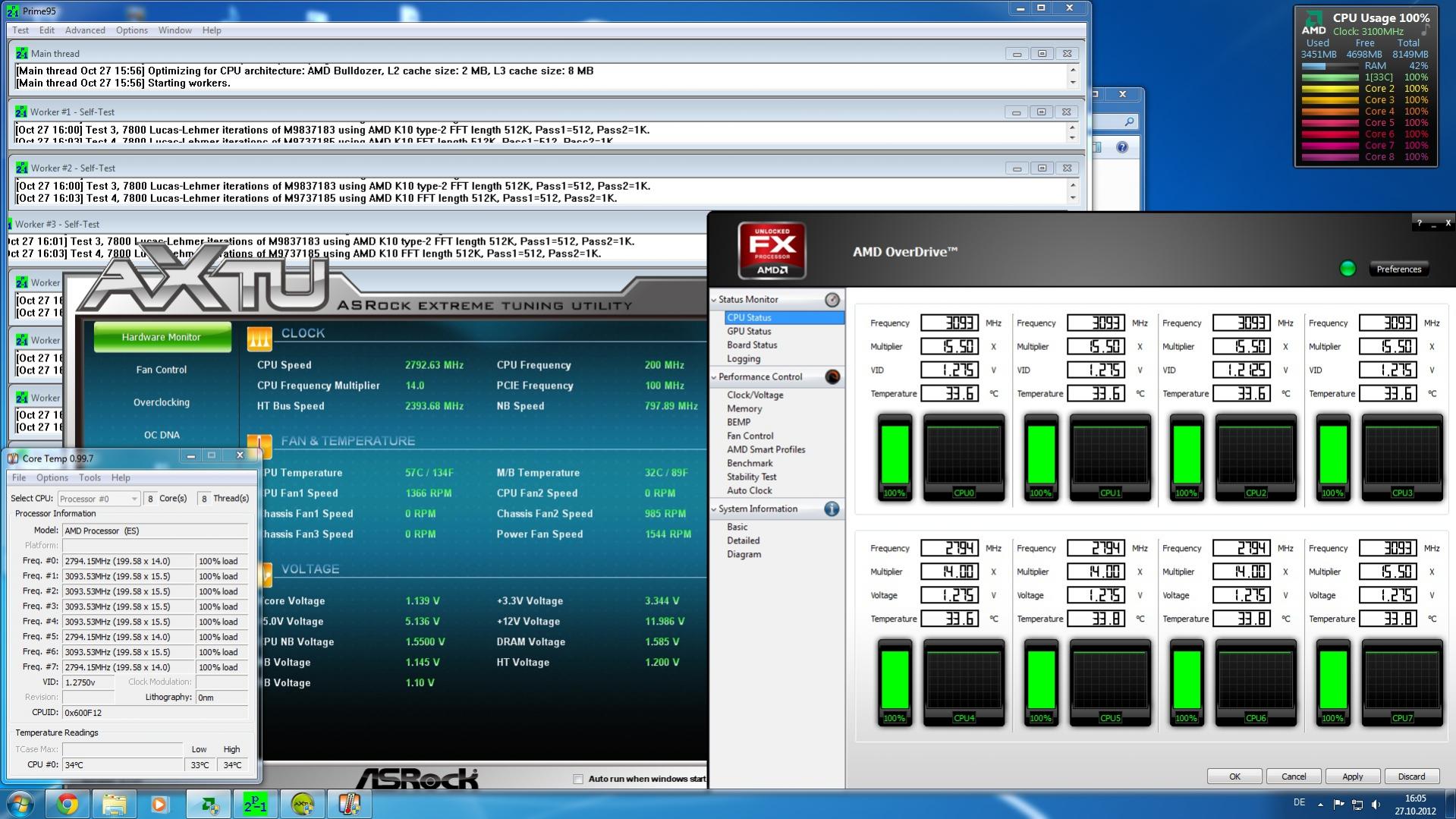The height and width of the screenshot is (819, 1456).
Task: Click the CLOCK section icon in AXTU
Action: pos(259,339)
